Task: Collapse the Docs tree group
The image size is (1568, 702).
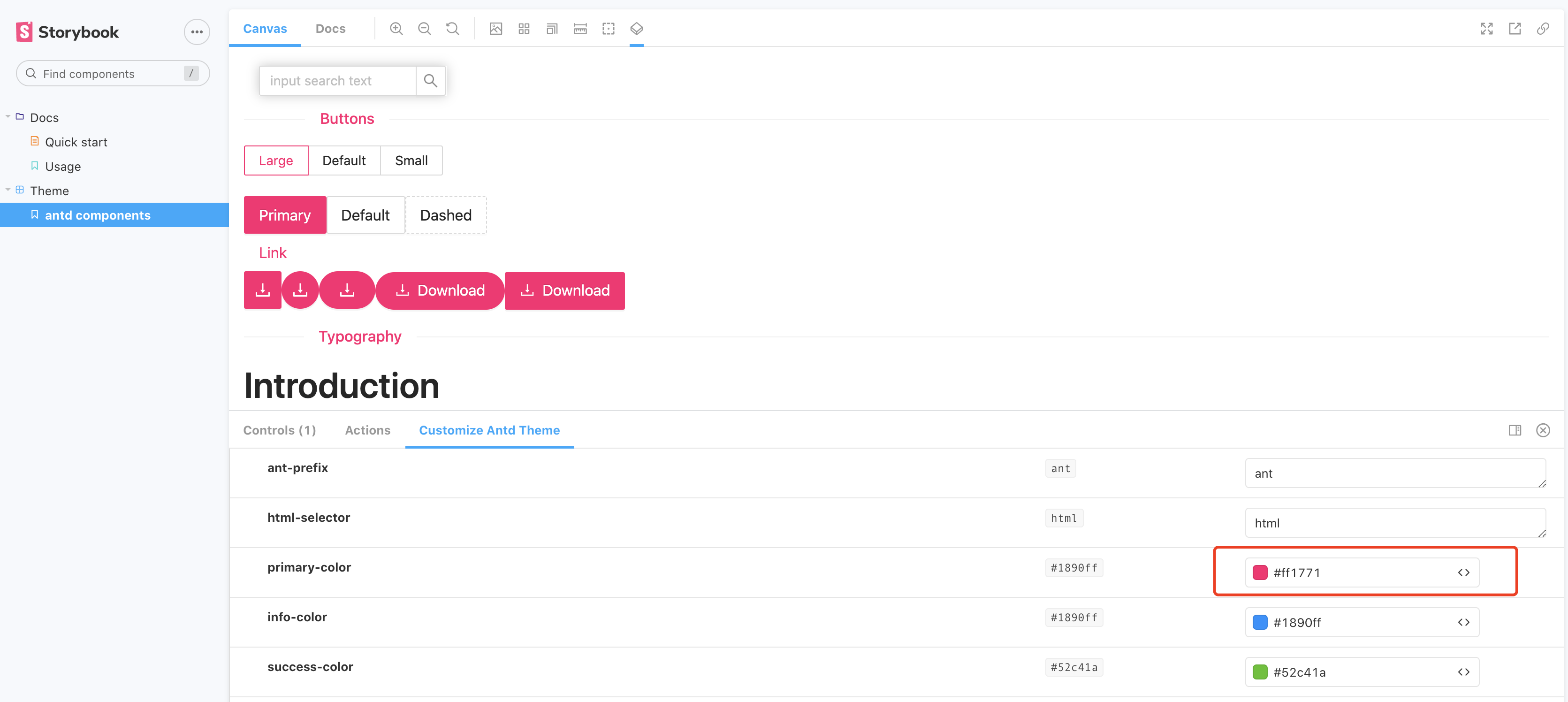Action: tap(8, 117)
